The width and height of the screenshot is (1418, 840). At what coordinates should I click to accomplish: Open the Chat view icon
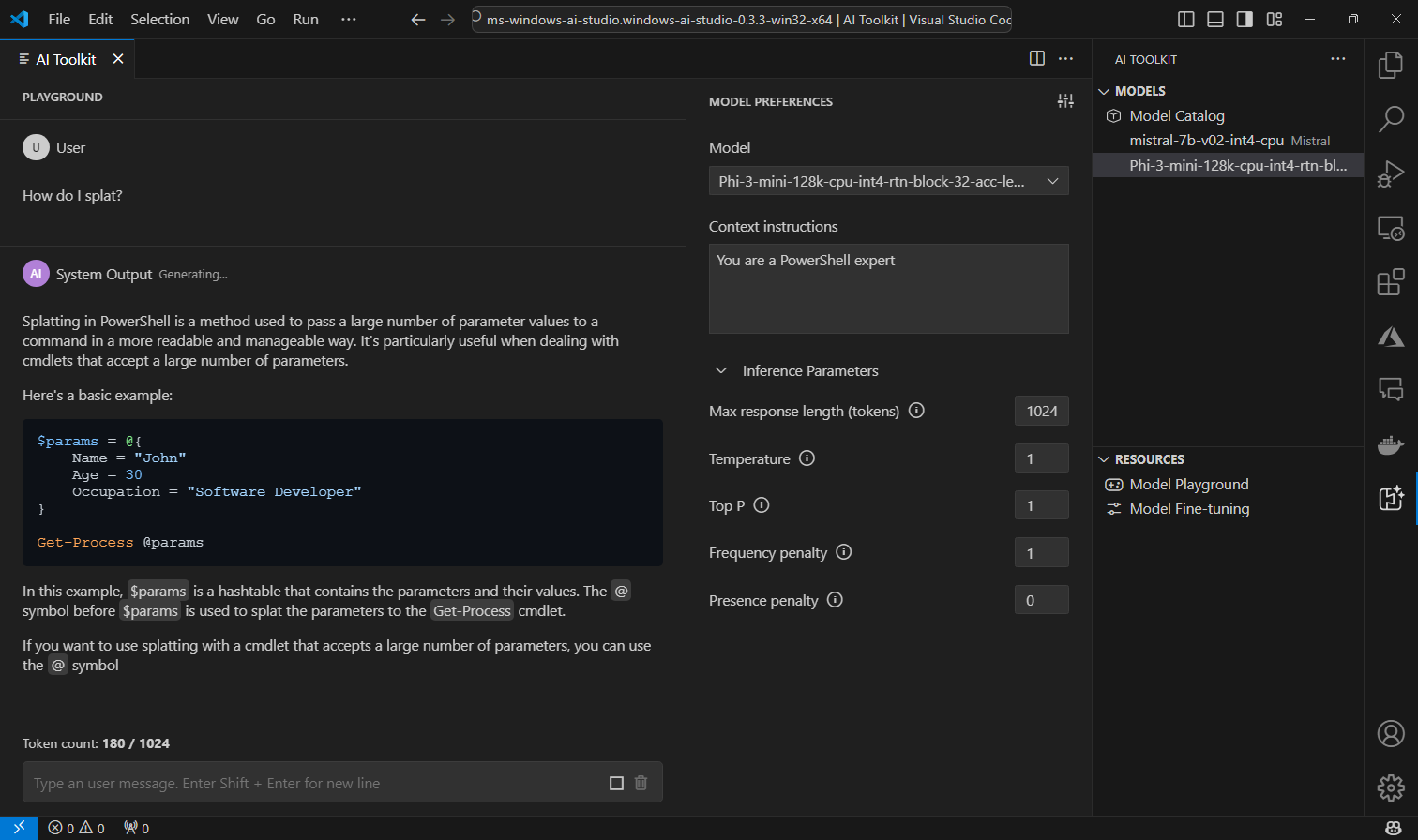(x=1391, y=389)
